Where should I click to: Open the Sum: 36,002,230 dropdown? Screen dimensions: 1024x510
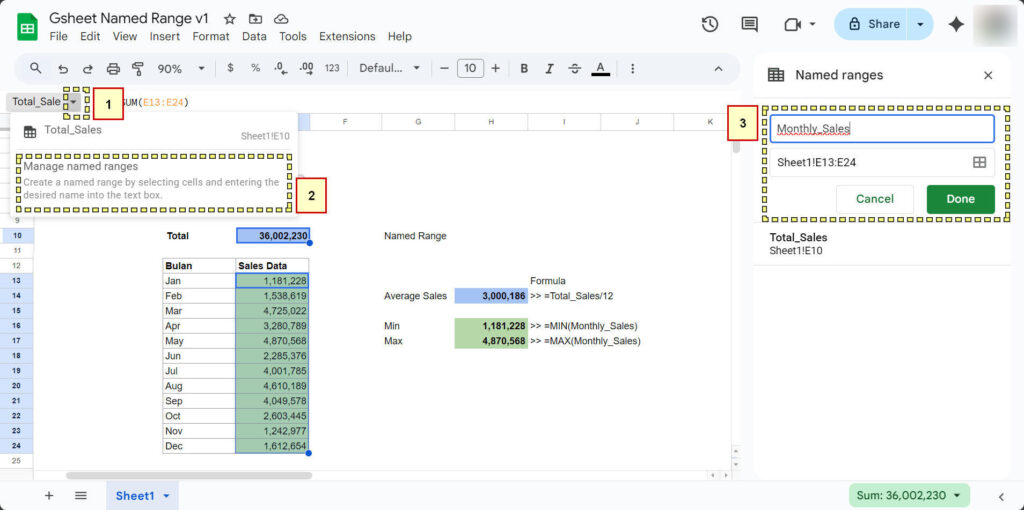point(909,496)
